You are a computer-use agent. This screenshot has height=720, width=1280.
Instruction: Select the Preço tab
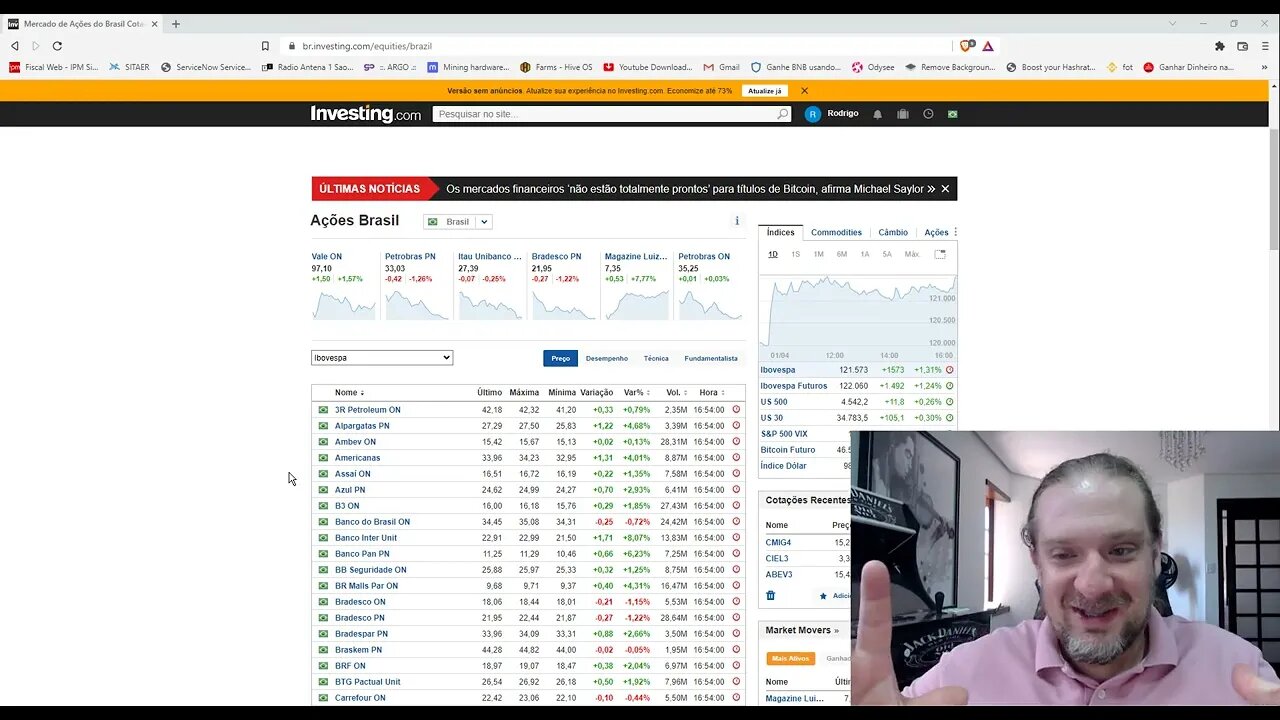[x=561, y=358]
